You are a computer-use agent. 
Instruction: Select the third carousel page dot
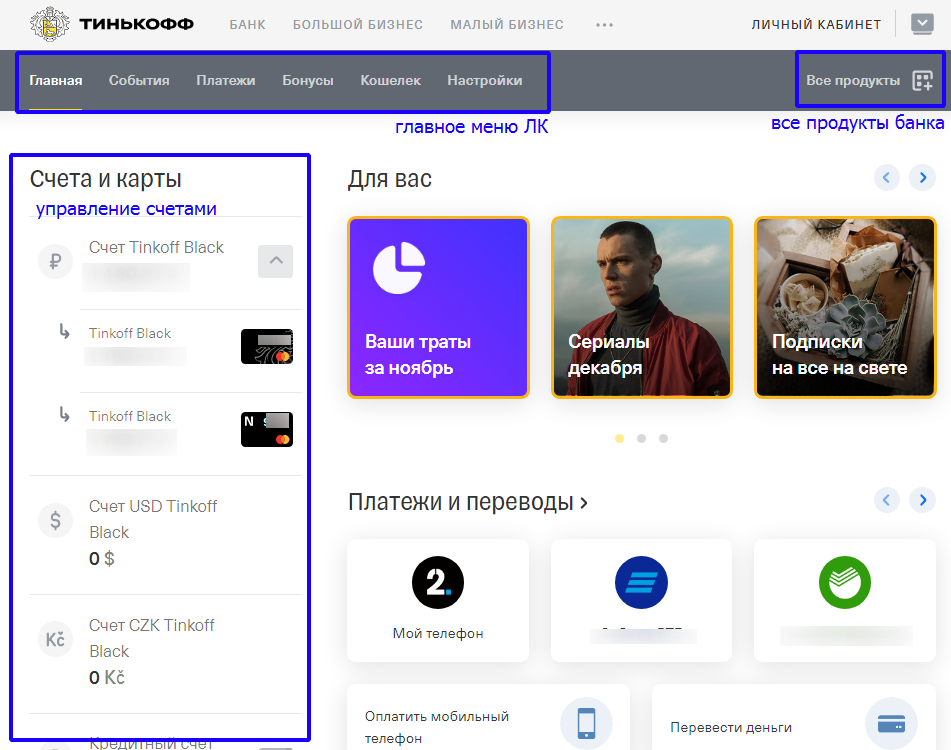664,438
